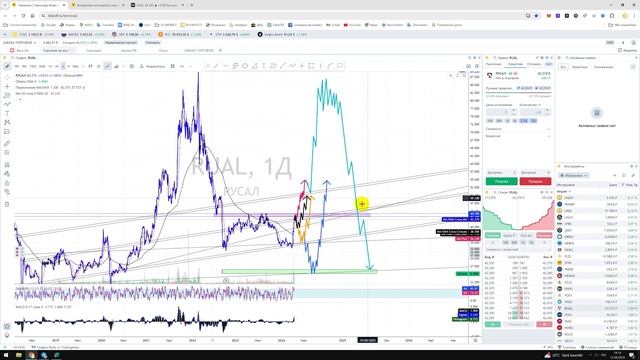Select the horizontal line drawing tool
640x360 pixels.
click(226, 66)
